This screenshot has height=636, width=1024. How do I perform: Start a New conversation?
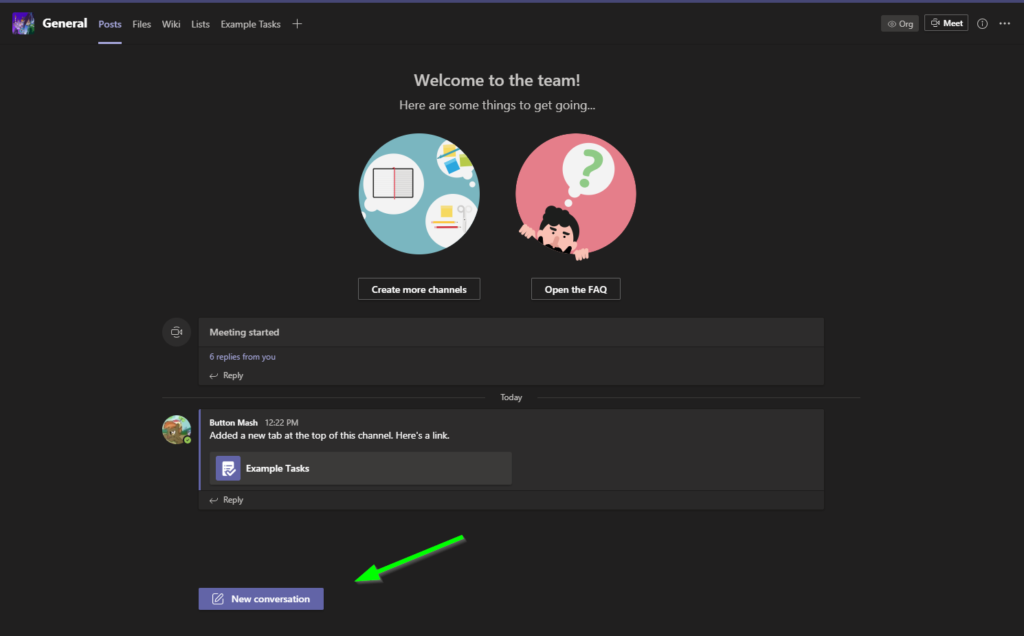261,599
